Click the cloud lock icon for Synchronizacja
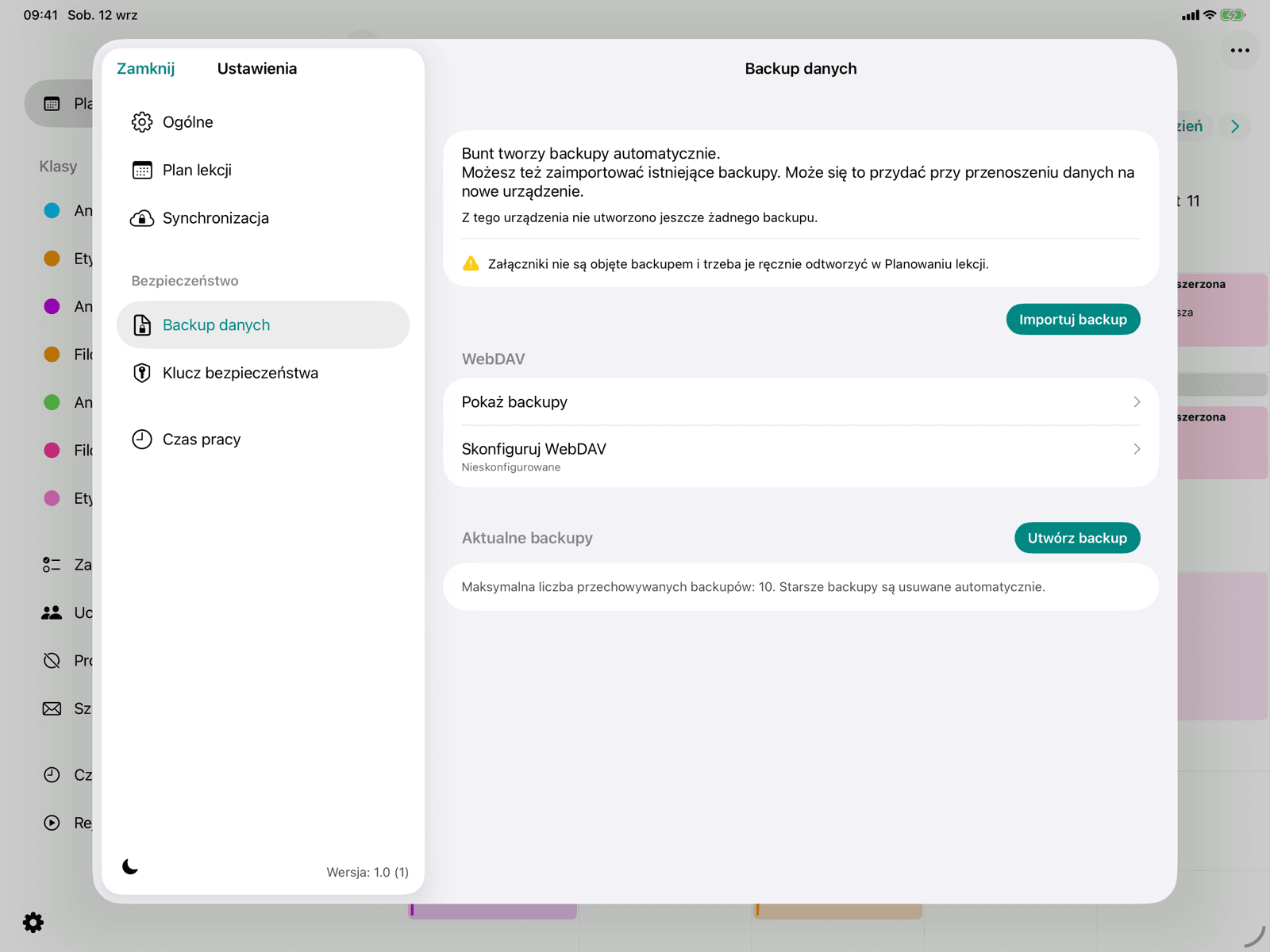 (142, 218)
